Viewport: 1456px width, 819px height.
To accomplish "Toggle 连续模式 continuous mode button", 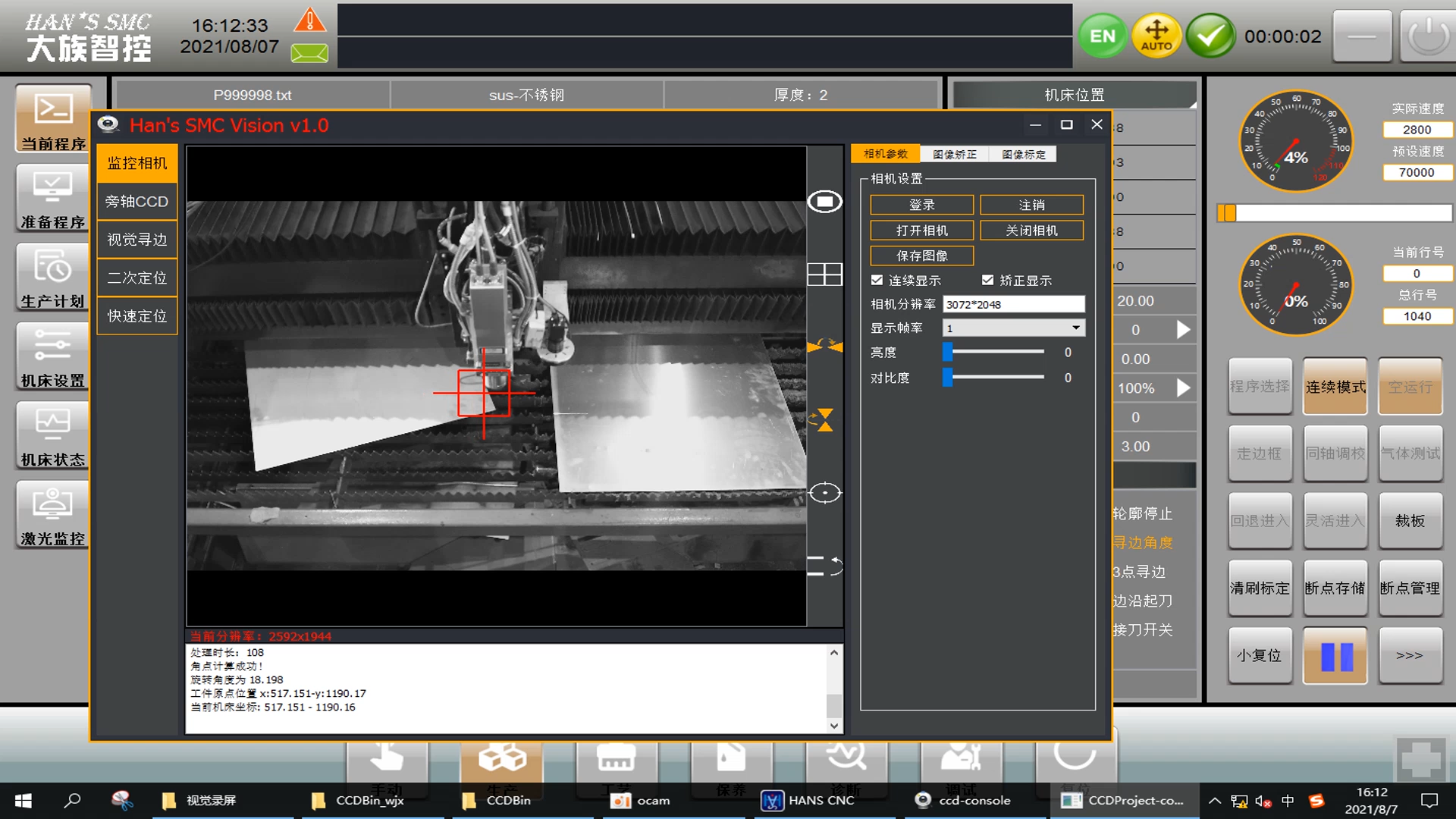I will coord(1335,387).
